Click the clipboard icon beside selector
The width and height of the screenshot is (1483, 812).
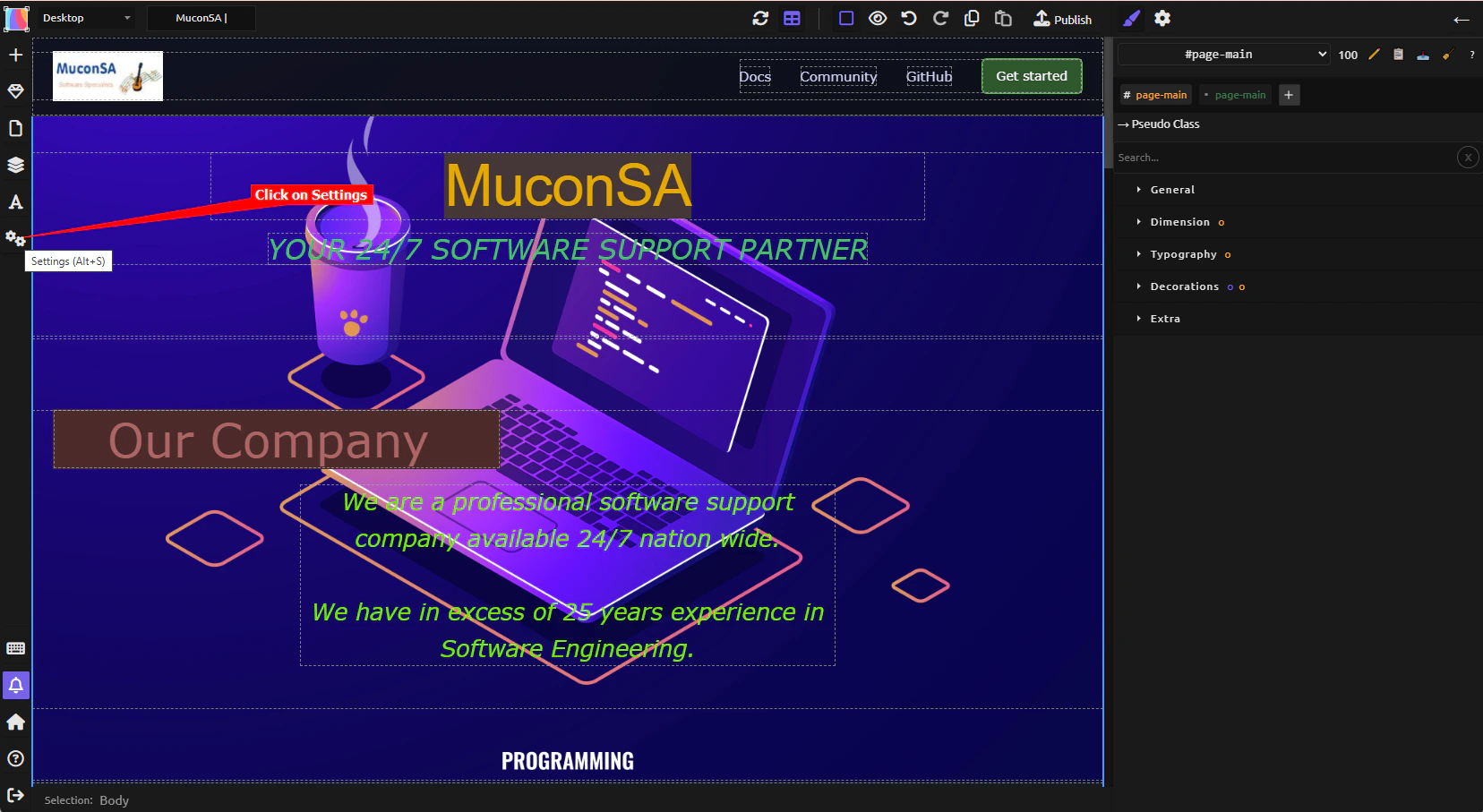coord(1398,55)
